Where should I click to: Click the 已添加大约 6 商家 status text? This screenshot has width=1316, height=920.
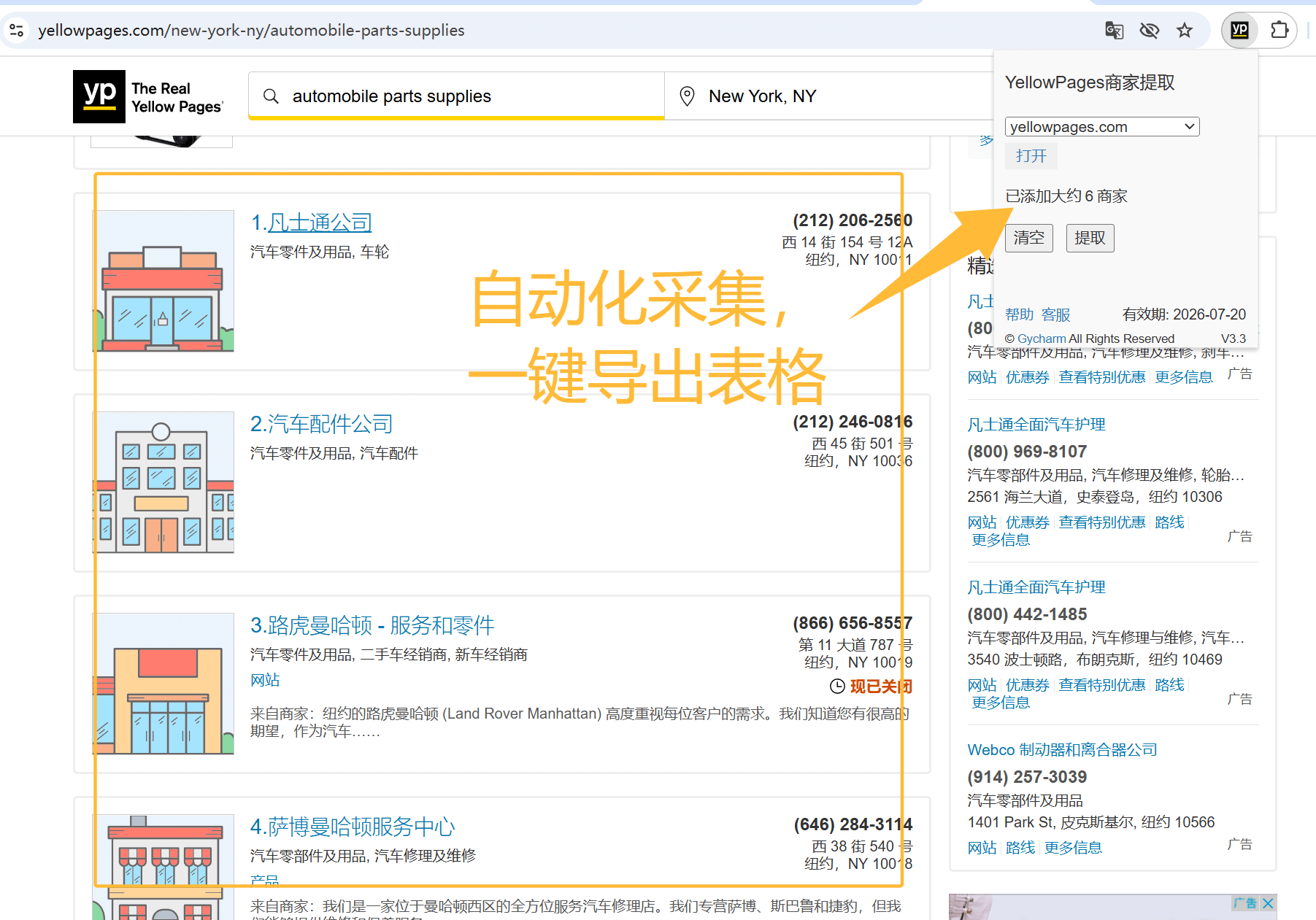coord(1066,196)
